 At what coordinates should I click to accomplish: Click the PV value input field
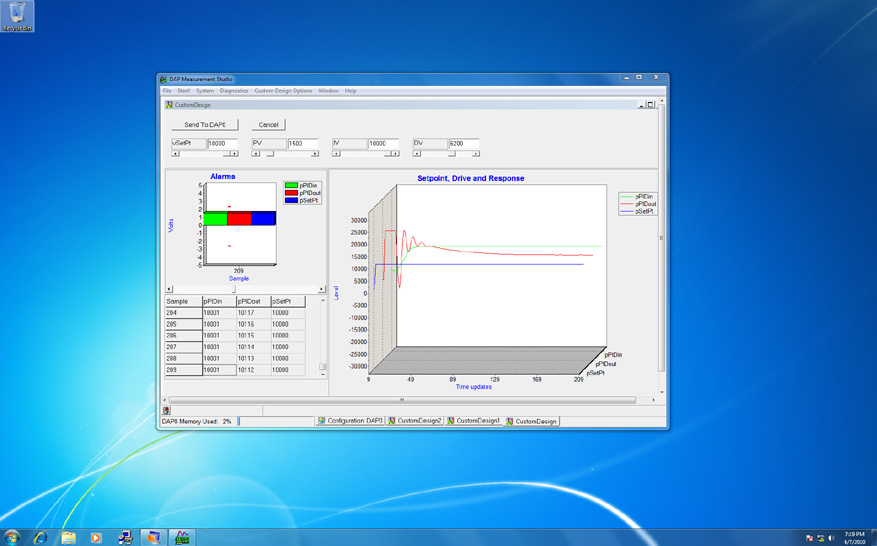click(x=303, y=144)
